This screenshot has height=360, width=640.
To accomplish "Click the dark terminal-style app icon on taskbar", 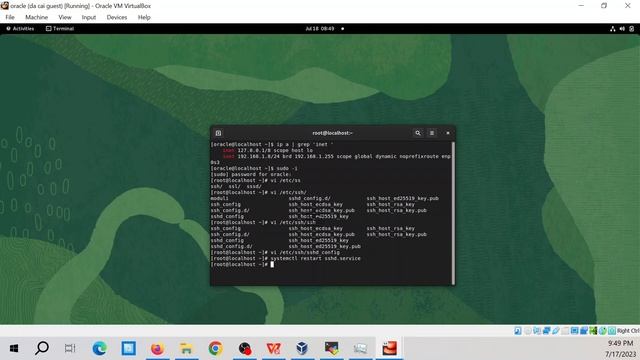I will 331,348.
